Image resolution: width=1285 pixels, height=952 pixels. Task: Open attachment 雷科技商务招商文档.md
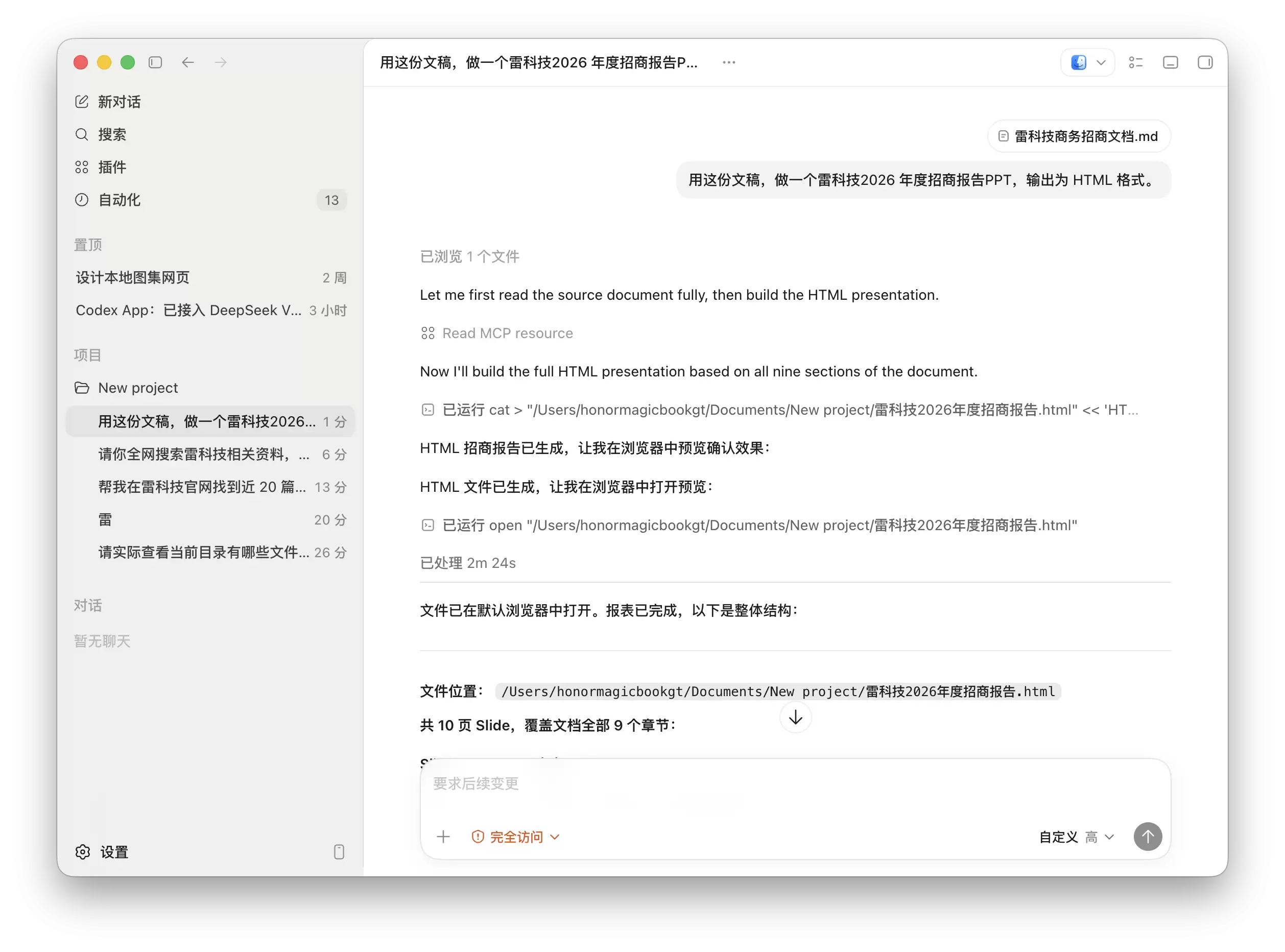pos(1079,136)
